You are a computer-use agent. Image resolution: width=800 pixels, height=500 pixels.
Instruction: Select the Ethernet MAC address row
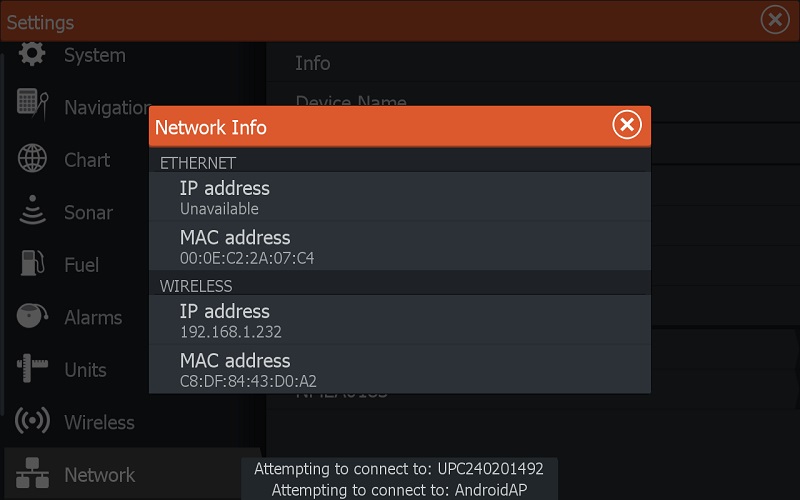pos(400,246)
